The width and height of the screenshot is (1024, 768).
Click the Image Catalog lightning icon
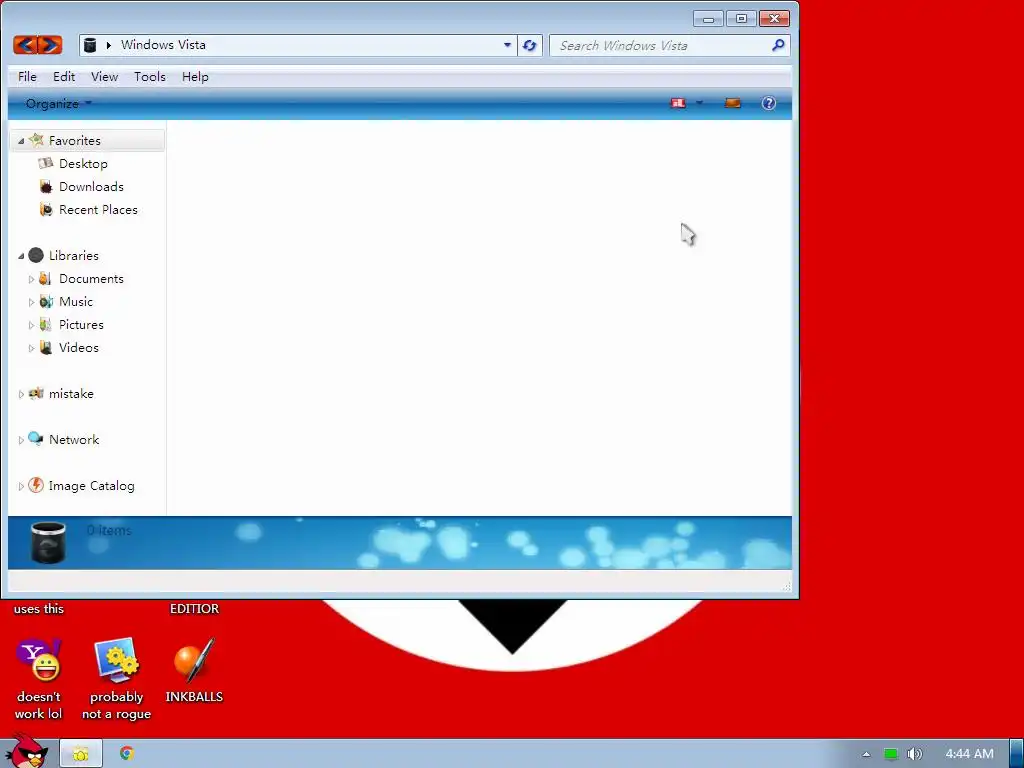36,485
